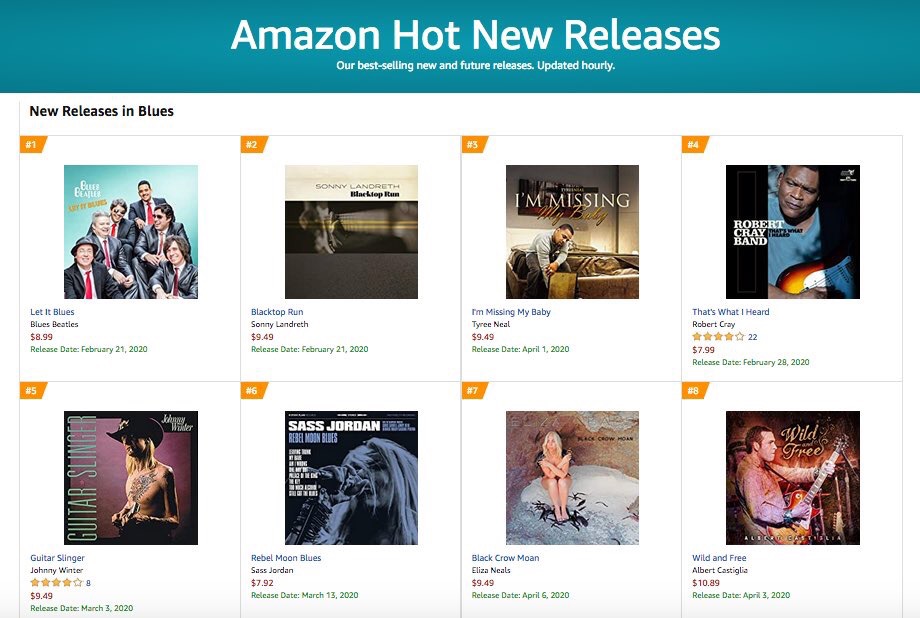Click the I'm Missing My Baby cover art
This screenshot has height=618, width=920.
tap(572, 232)
